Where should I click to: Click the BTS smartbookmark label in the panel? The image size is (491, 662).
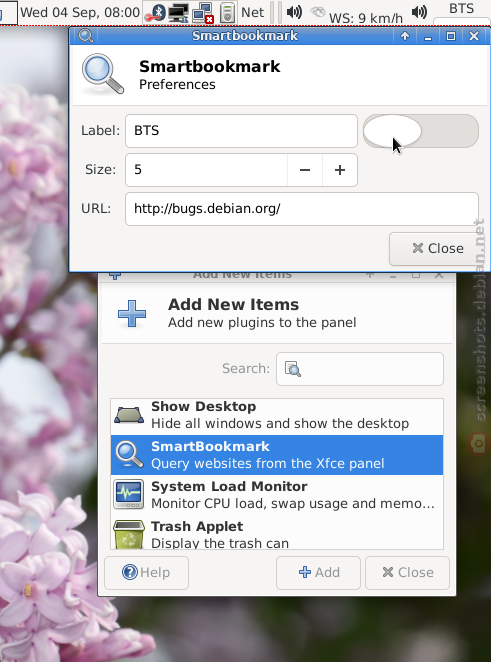(461, 8)
